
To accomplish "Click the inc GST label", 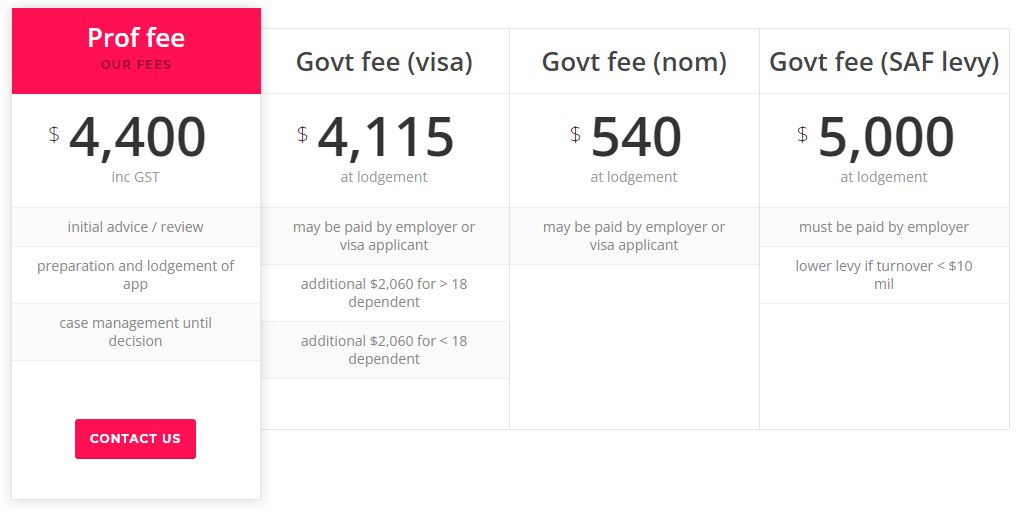I will click(x=136, y=177).
